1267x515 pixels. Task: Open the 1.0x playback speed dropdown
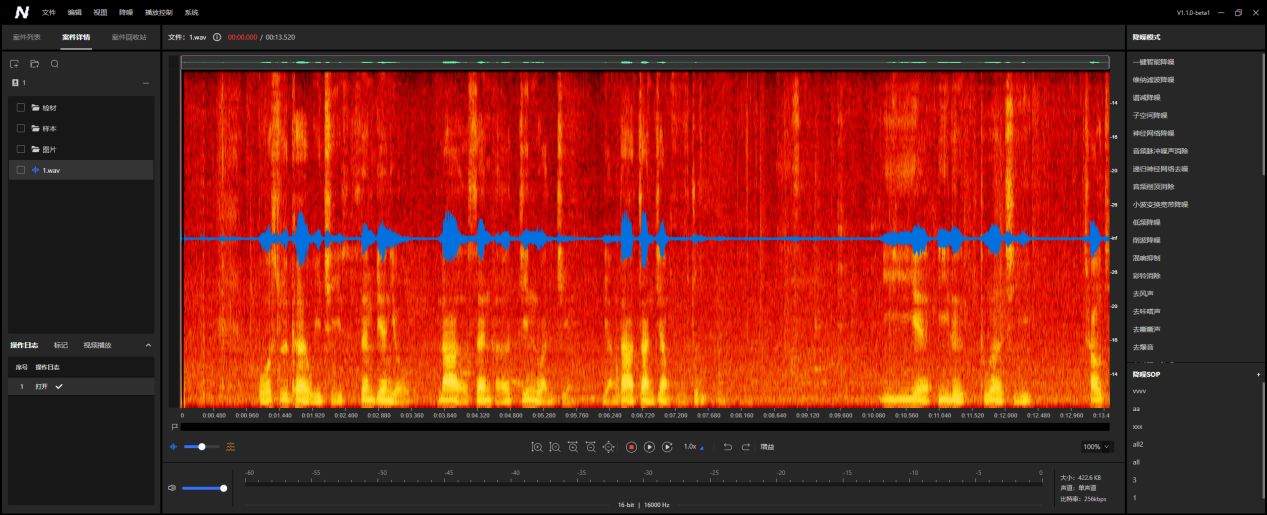[693, 447]
